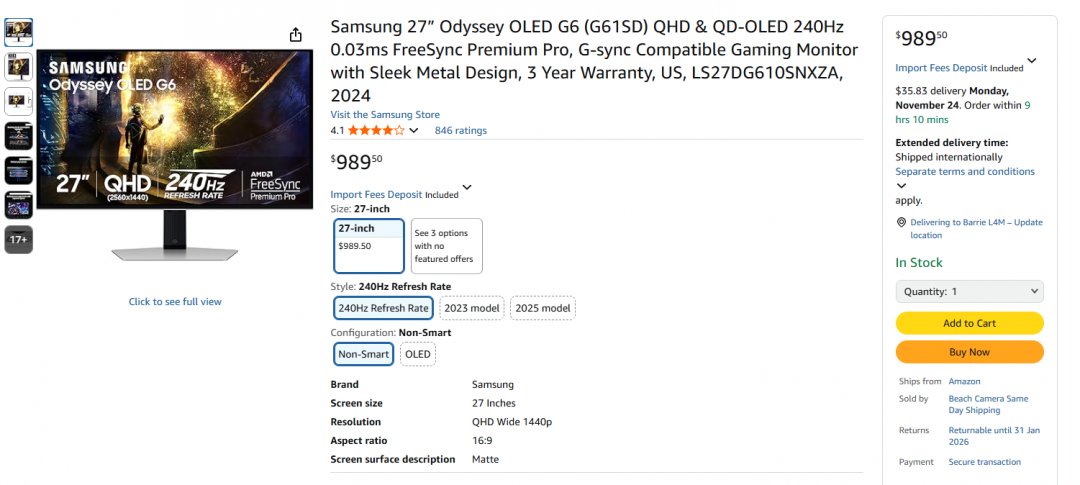Open the 17+ more images thumbnail
Screen dimensions: 1080x485
click(18, 240)
